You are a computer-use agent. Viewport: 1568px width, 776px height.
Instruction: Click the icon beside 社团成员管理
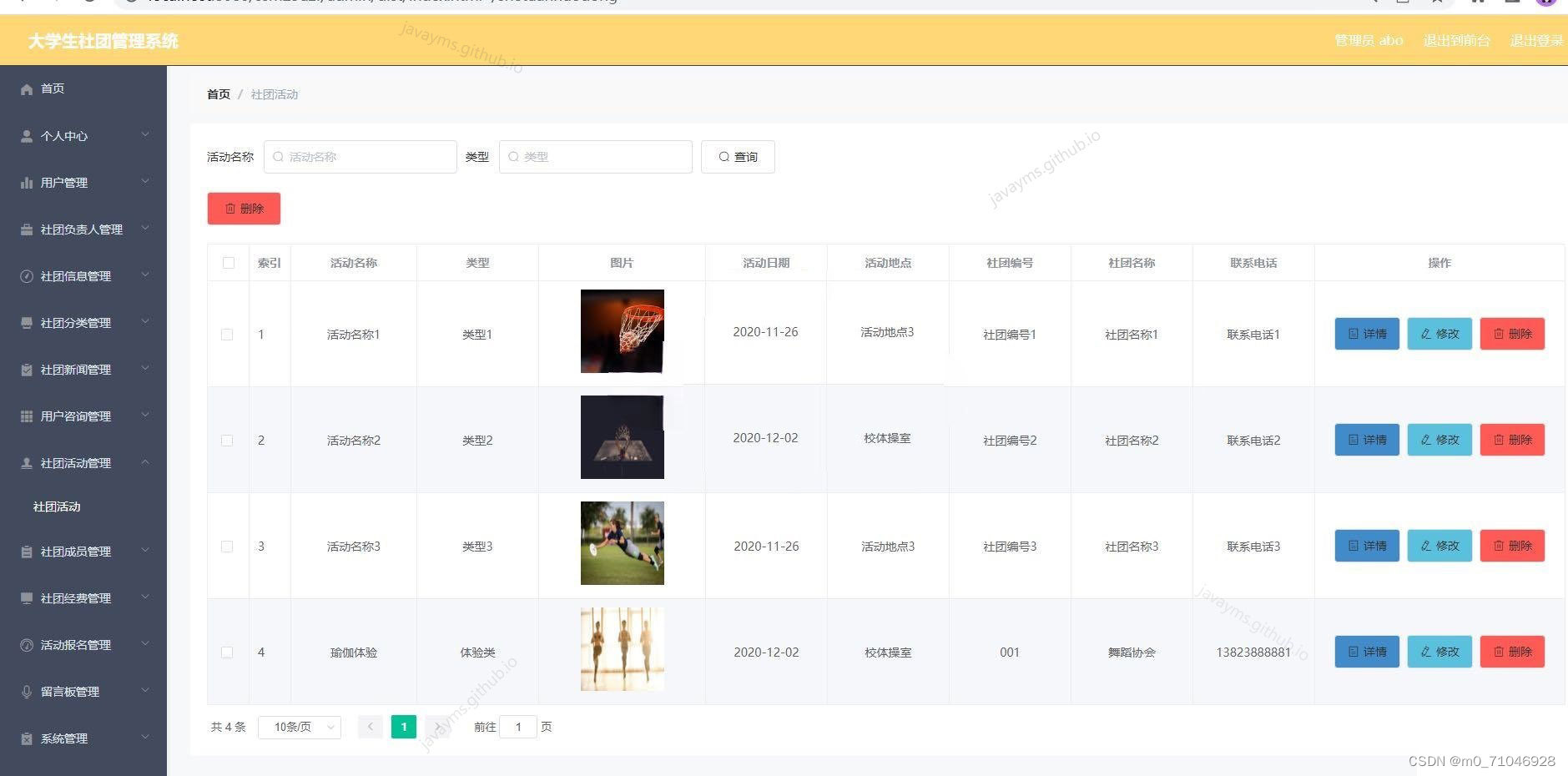click(x=27, y=552)
